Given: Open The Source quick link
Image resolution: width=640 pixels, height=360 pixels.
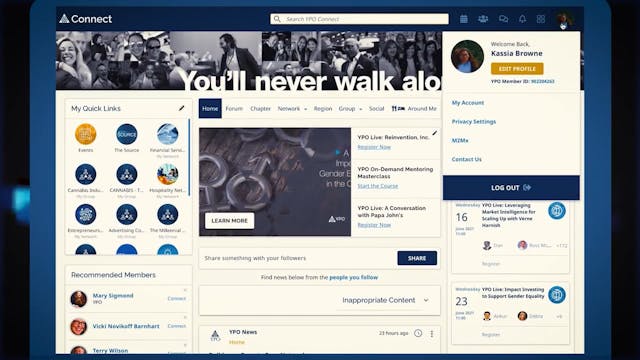Looking at the screenshot, I should coord(127,134).
